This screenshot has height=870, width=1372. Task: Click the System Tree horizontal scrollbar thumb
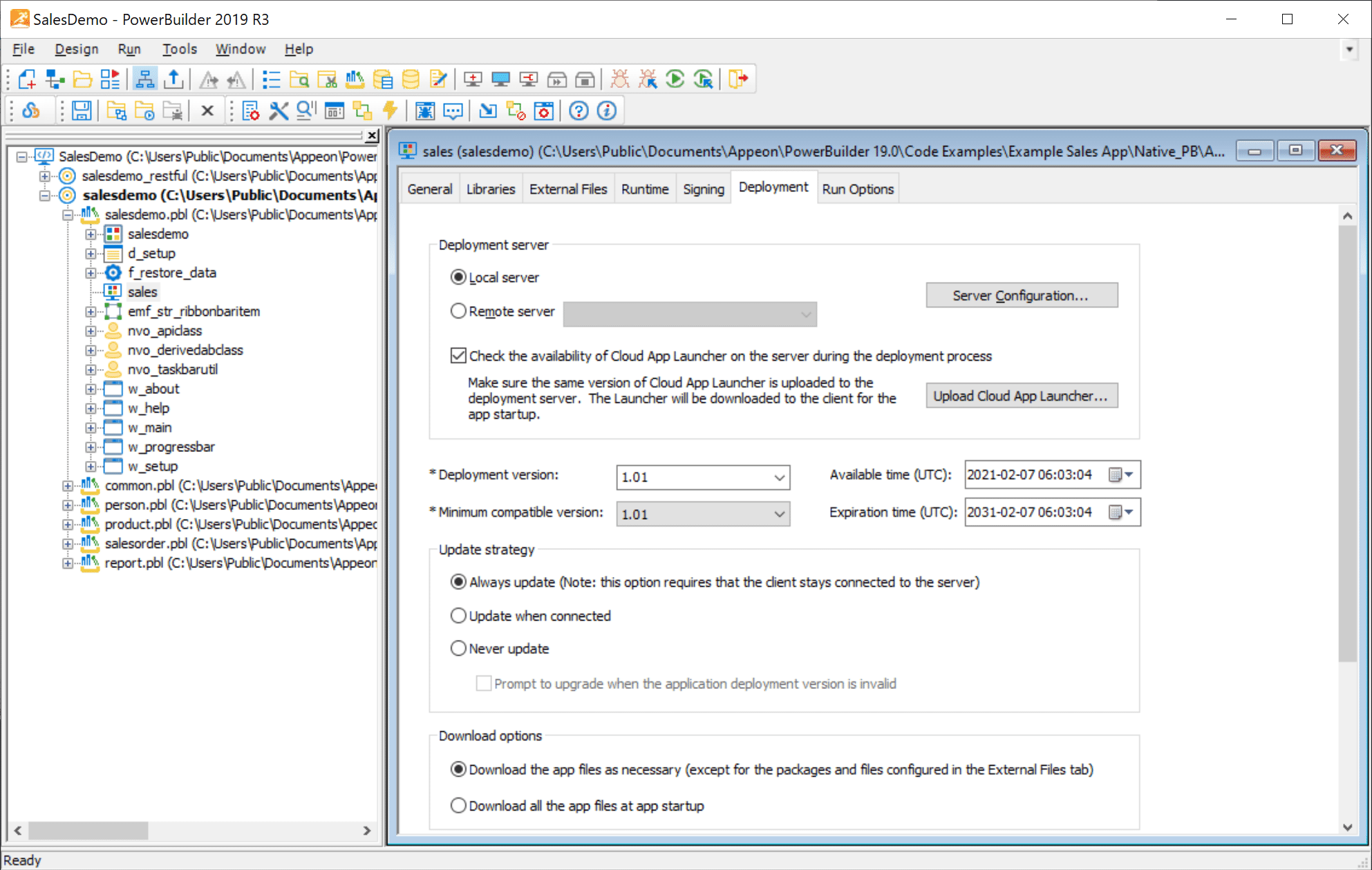pyautogui.click(x=88, y=831)
